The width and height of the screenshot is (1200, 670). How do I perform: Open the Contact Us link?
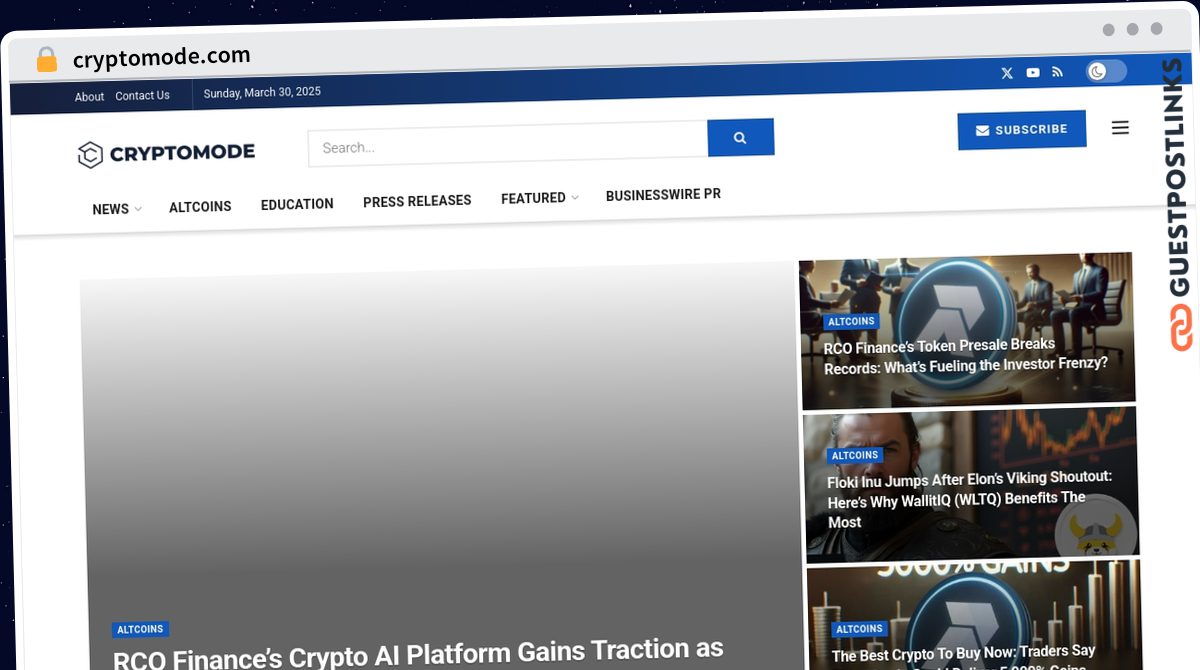pos(142,96)
